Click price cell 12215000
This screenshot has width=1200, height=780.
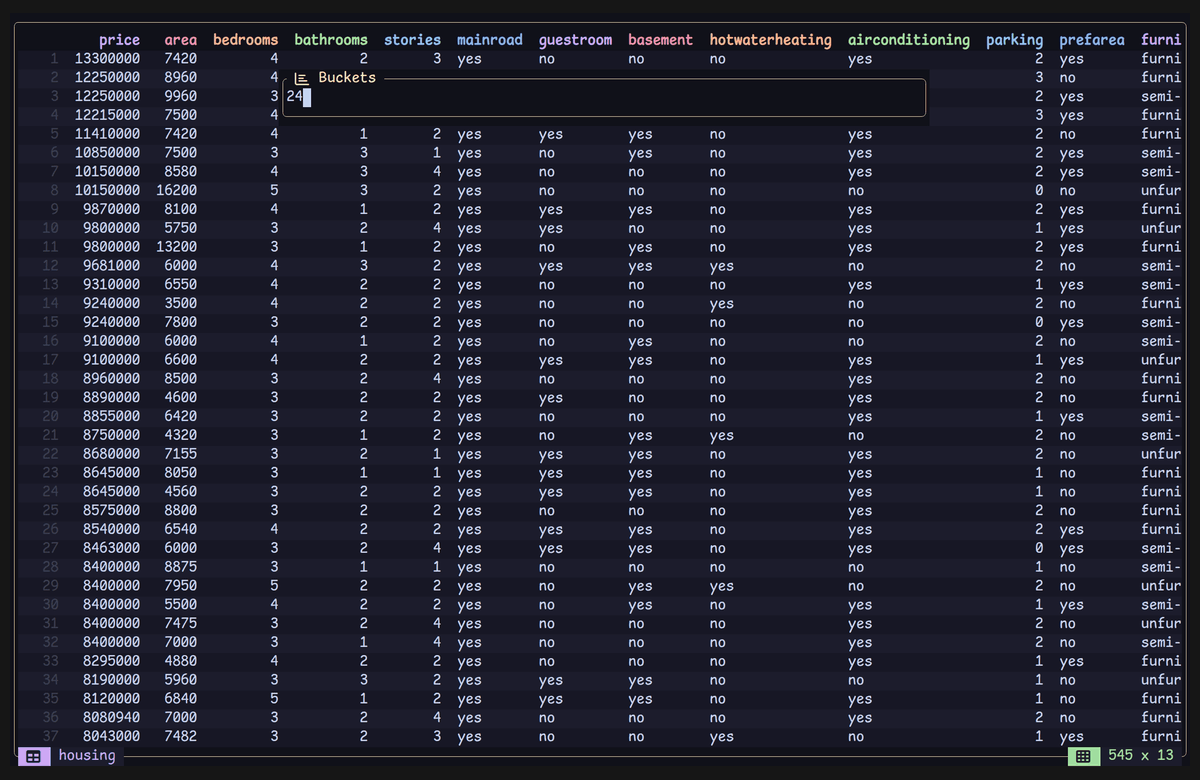click(107, 115)
